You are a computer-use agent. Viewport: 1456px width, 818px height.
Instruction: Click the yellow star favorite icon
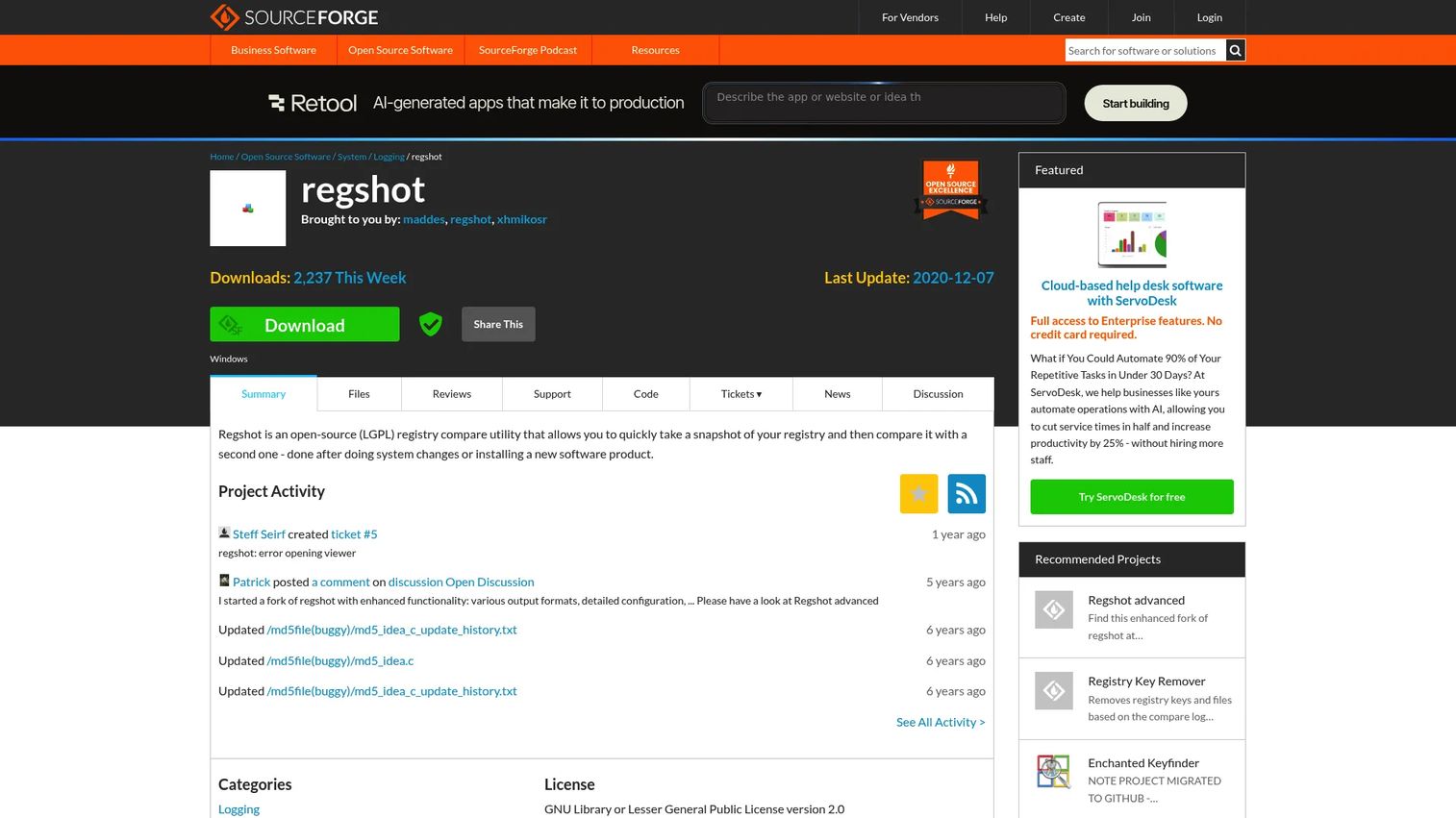[919, 494]
